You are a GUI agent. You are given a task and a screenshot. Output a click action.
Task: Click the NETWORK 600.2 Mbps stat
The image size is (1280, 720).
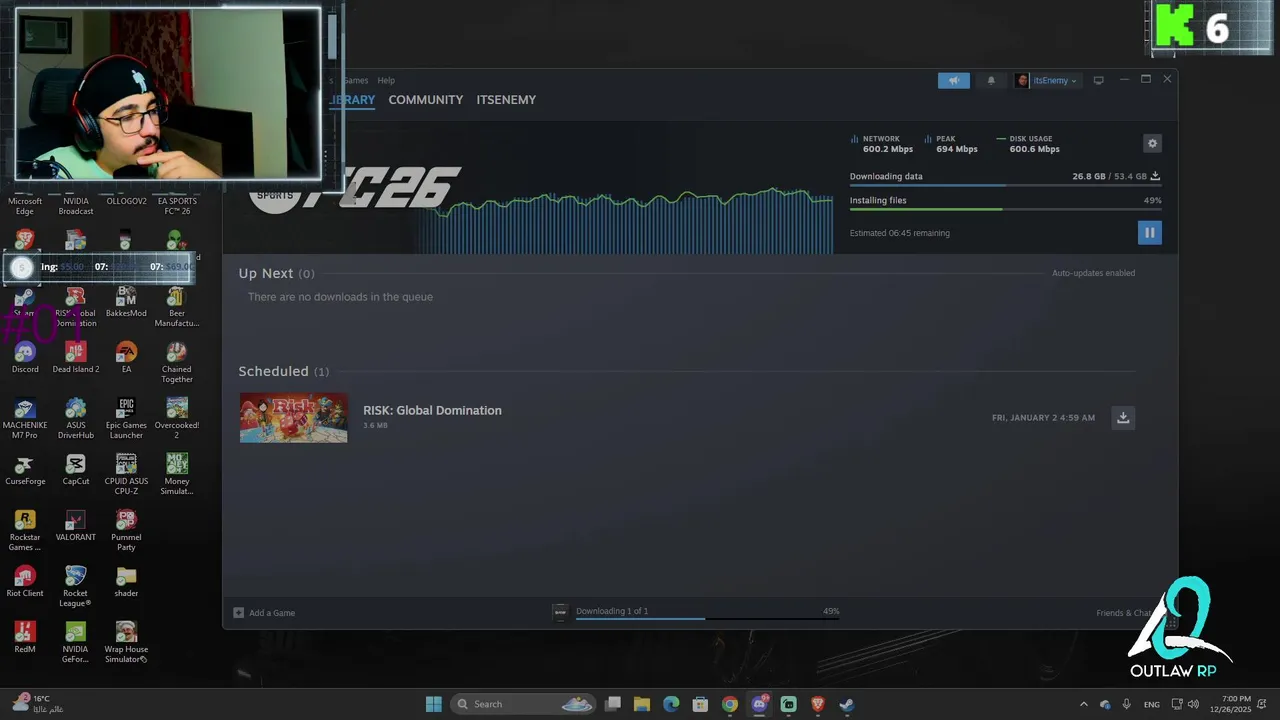point(882,144)
